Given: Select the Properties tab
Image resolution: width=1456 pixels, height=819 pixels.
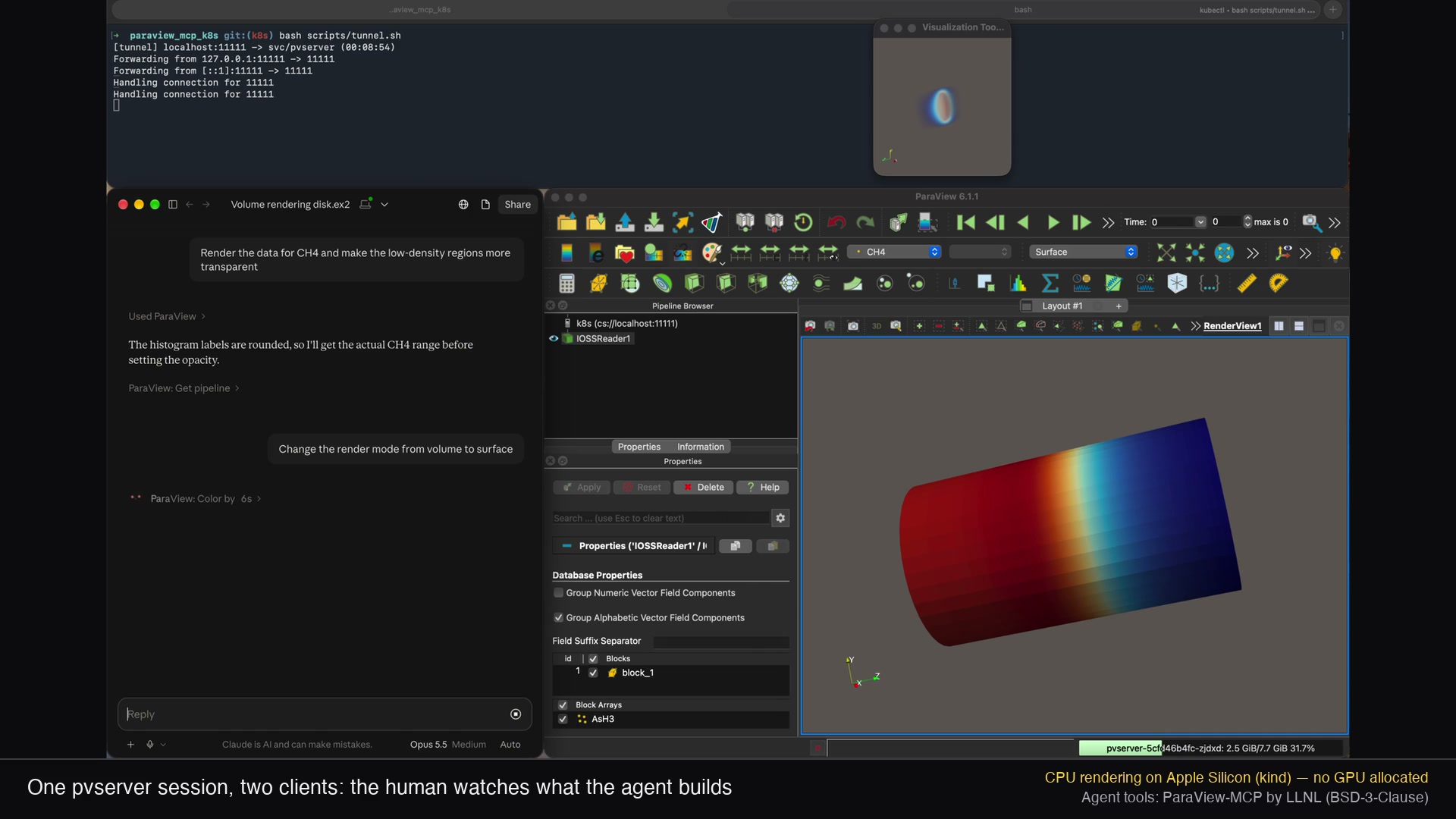Looking at the screenshot, I should (639, 447).
